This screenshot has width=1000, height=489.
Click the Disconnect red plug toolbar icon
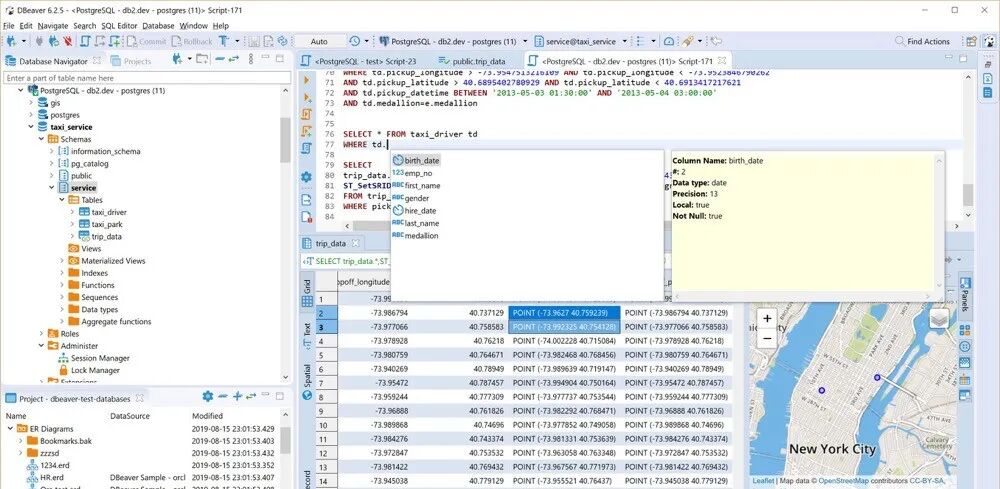pyautogui.click(x=68, y=41)
